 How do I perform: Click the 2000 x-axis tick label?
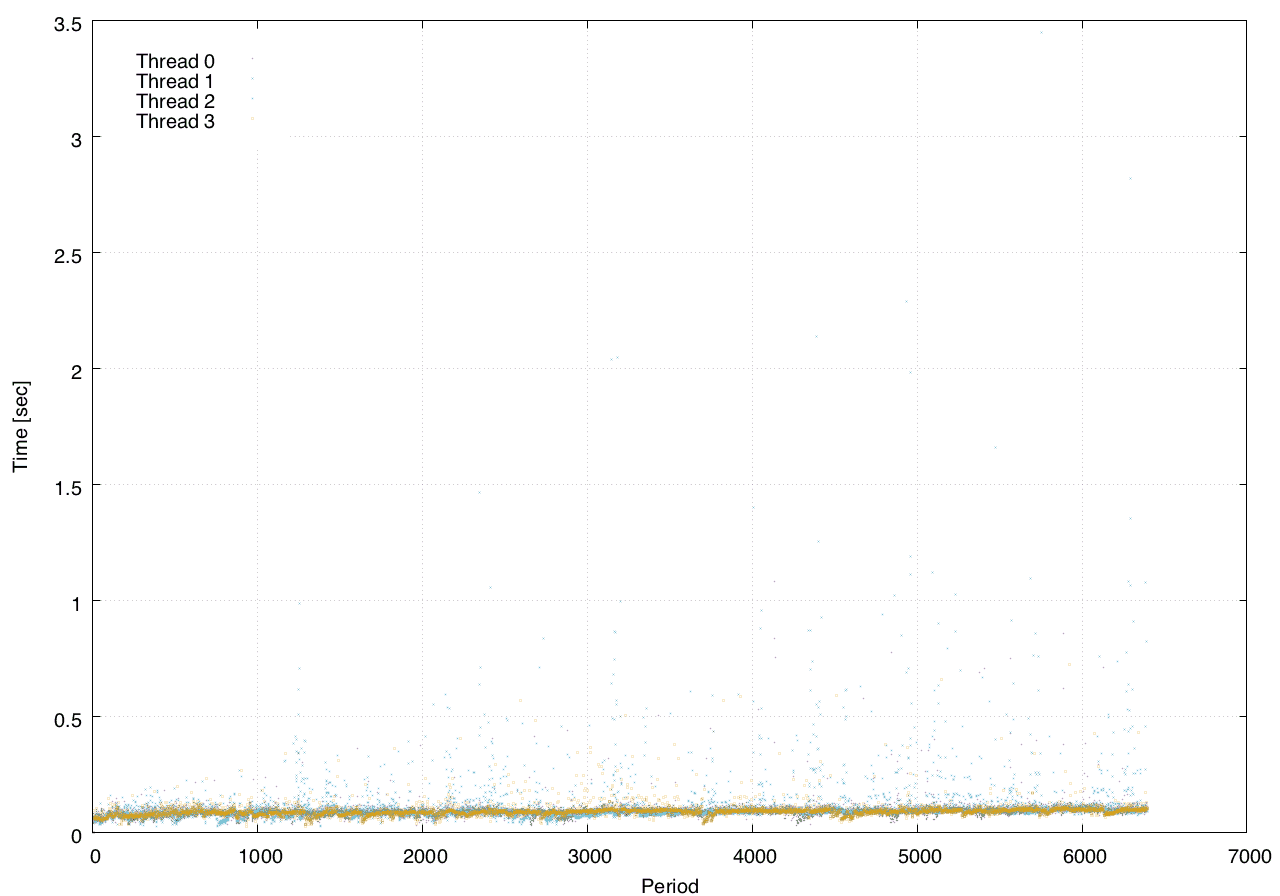pos(423,856)
